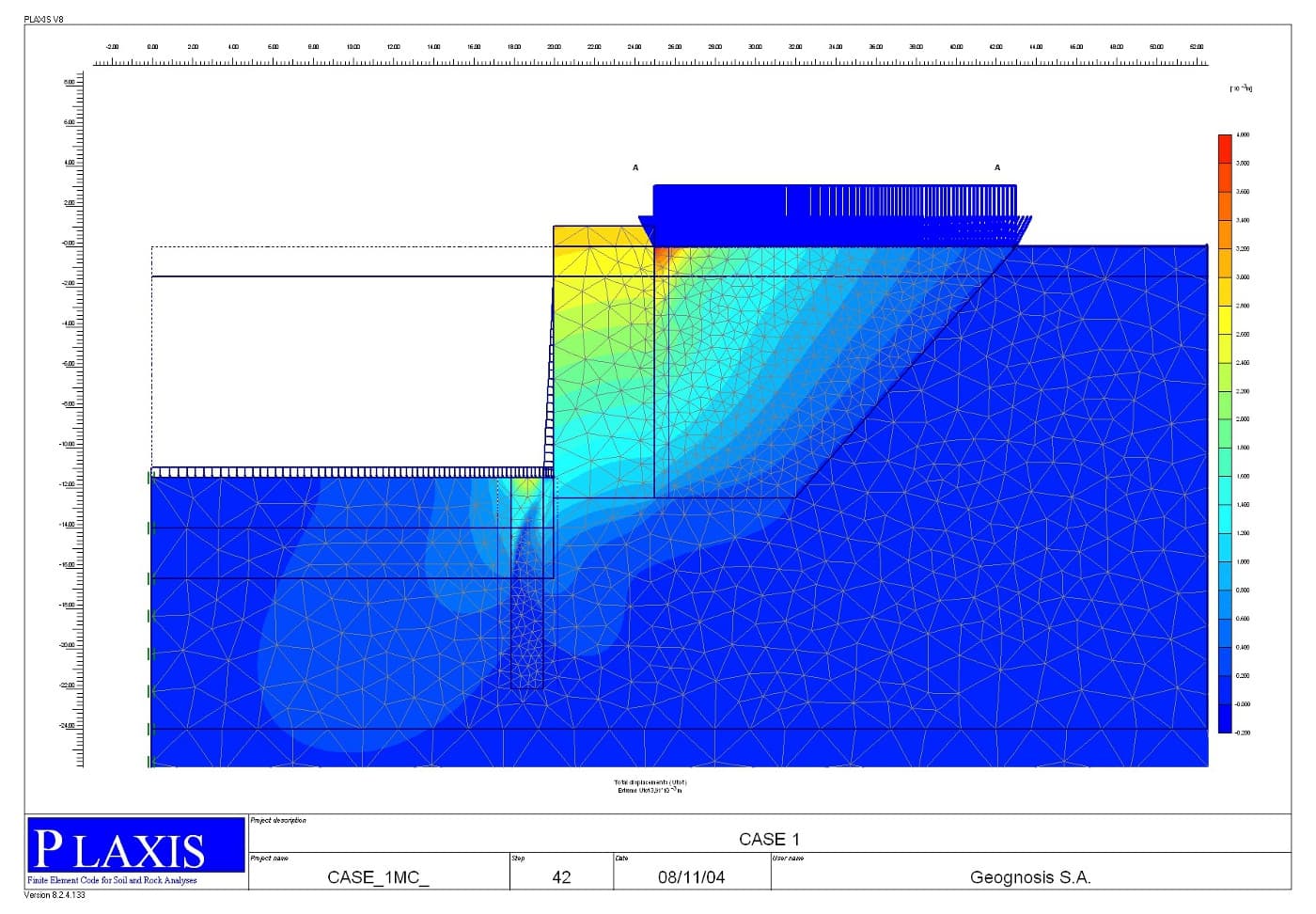
Task: Click the "52.00" mark on the horizontal ruler
Action: coord(1196,46)
